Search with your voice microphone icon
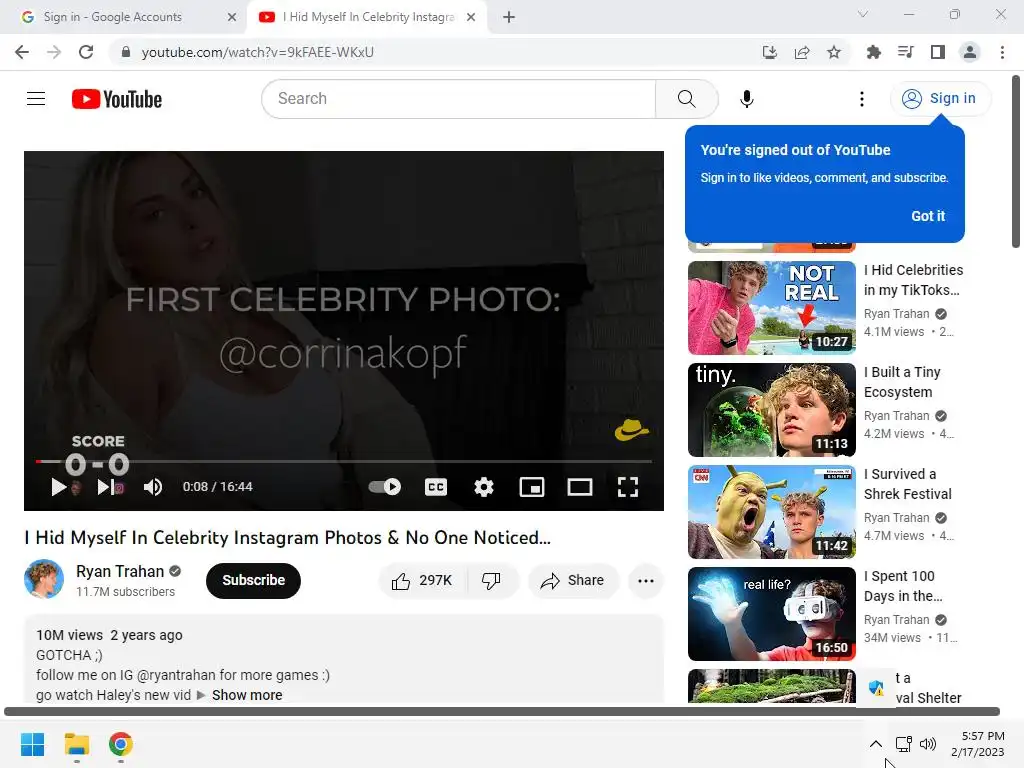 [746, 99]
